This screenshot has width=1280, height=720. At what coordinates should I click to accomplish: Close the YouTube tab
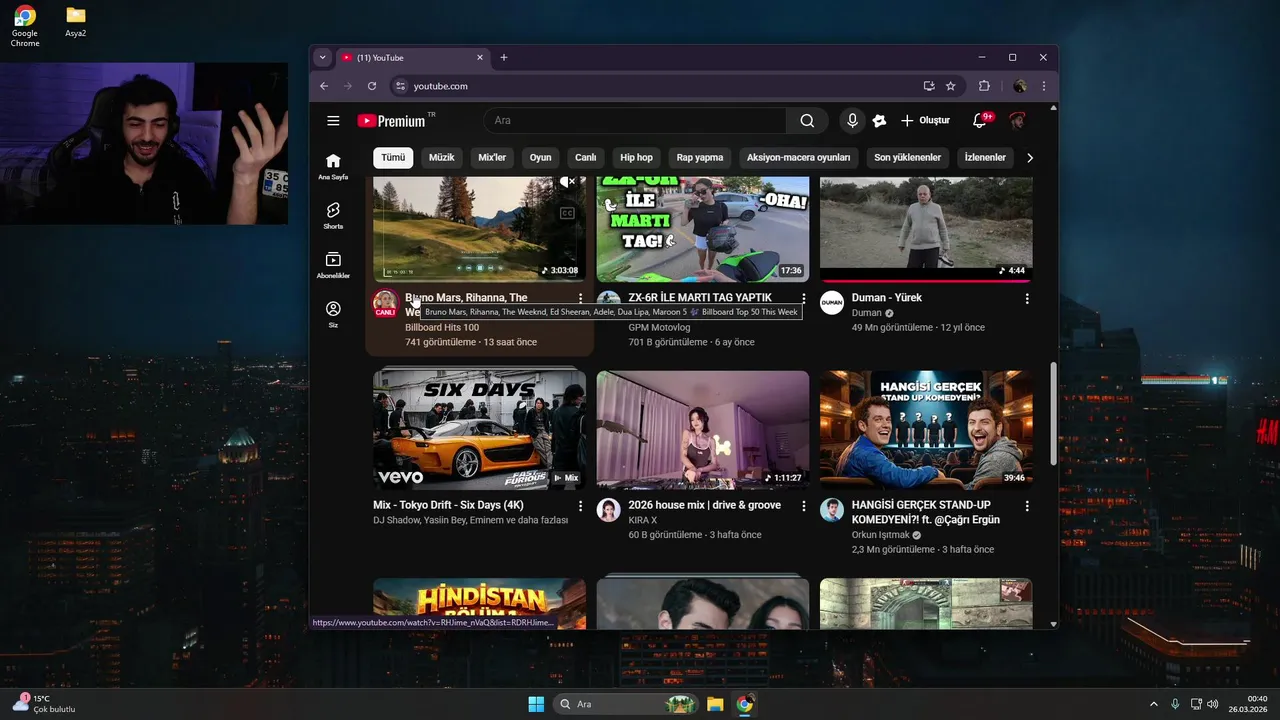tap(480, 58)
